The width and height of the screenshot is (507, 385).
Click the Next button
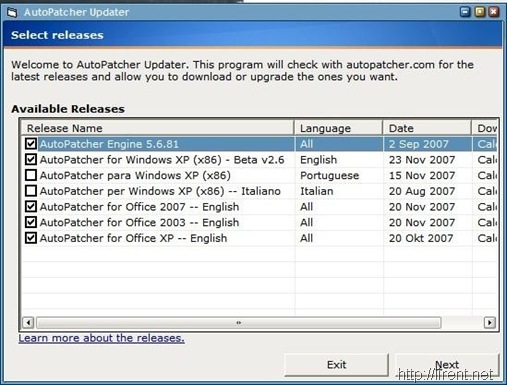[x=447, y=365]
